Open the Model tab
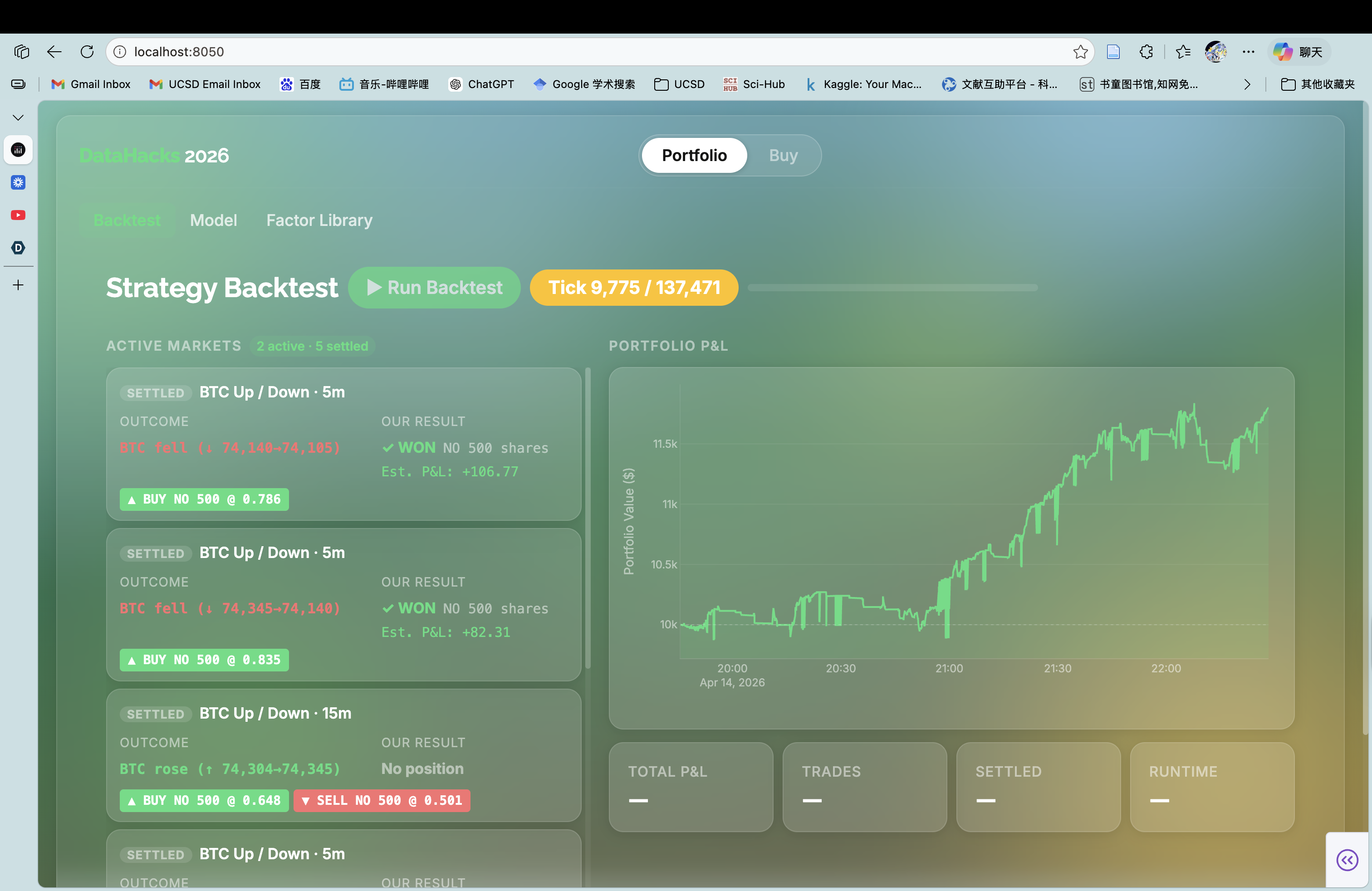Screen dimensions: 1372x891 pos(213,220)
